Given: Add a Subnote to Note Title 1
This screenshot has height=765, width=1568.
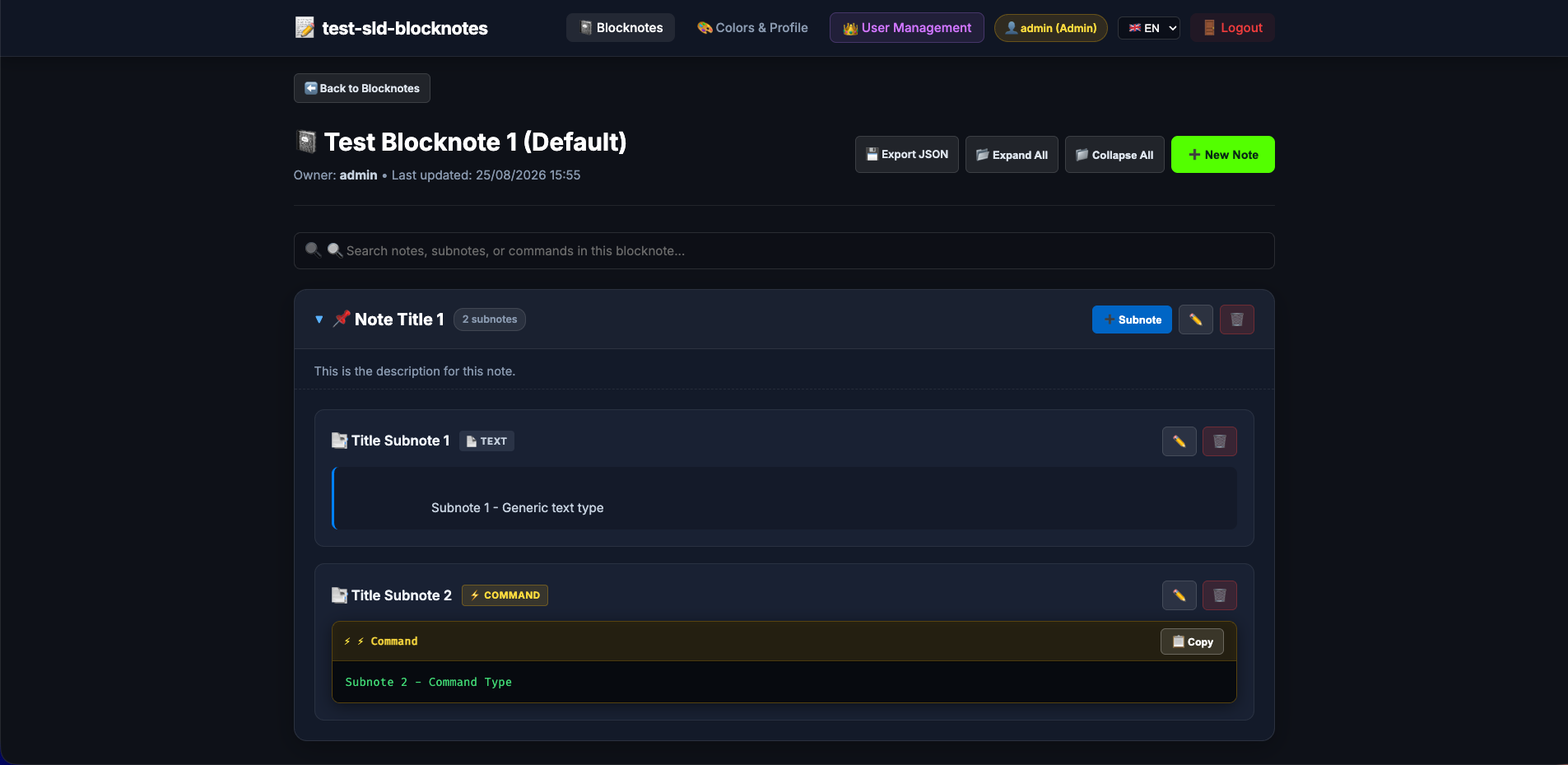Looking at the screenshot, I should [x=1132, y=320].
